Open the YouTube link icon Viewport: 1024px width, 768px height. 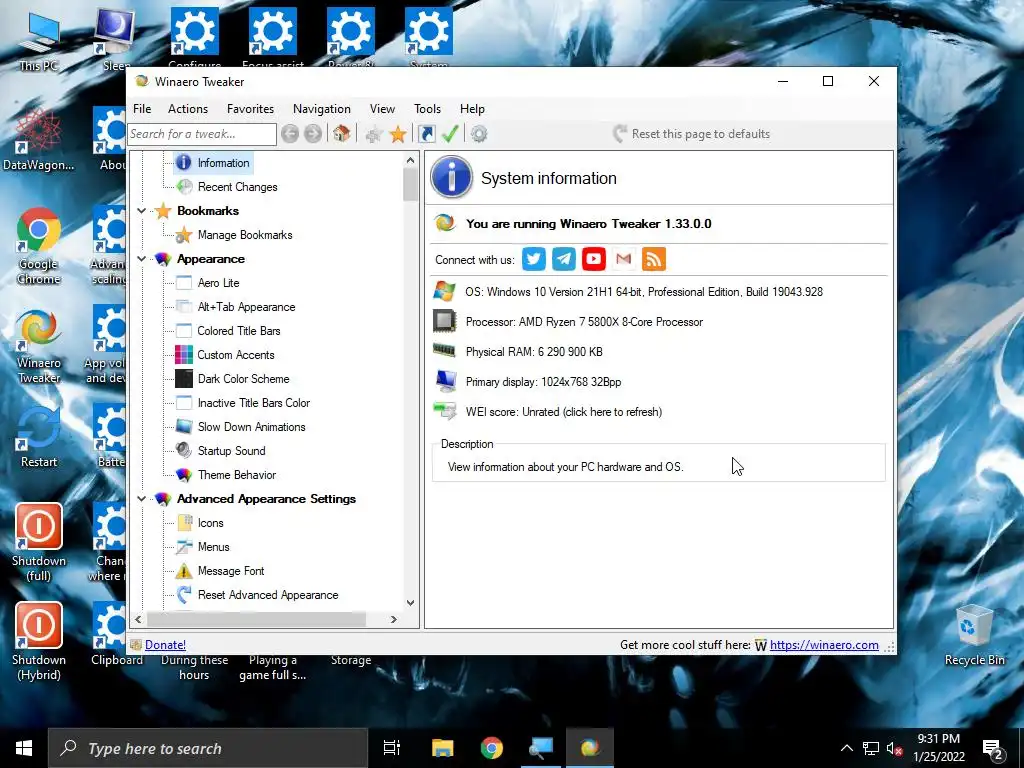[594, 259]
